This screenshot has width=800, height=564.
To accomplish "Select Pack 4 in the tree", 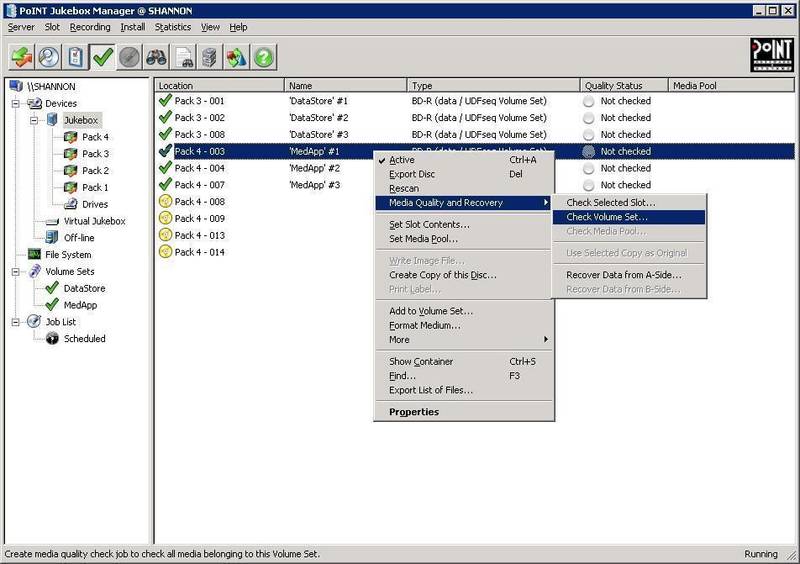I will click(x=95, y=137).
